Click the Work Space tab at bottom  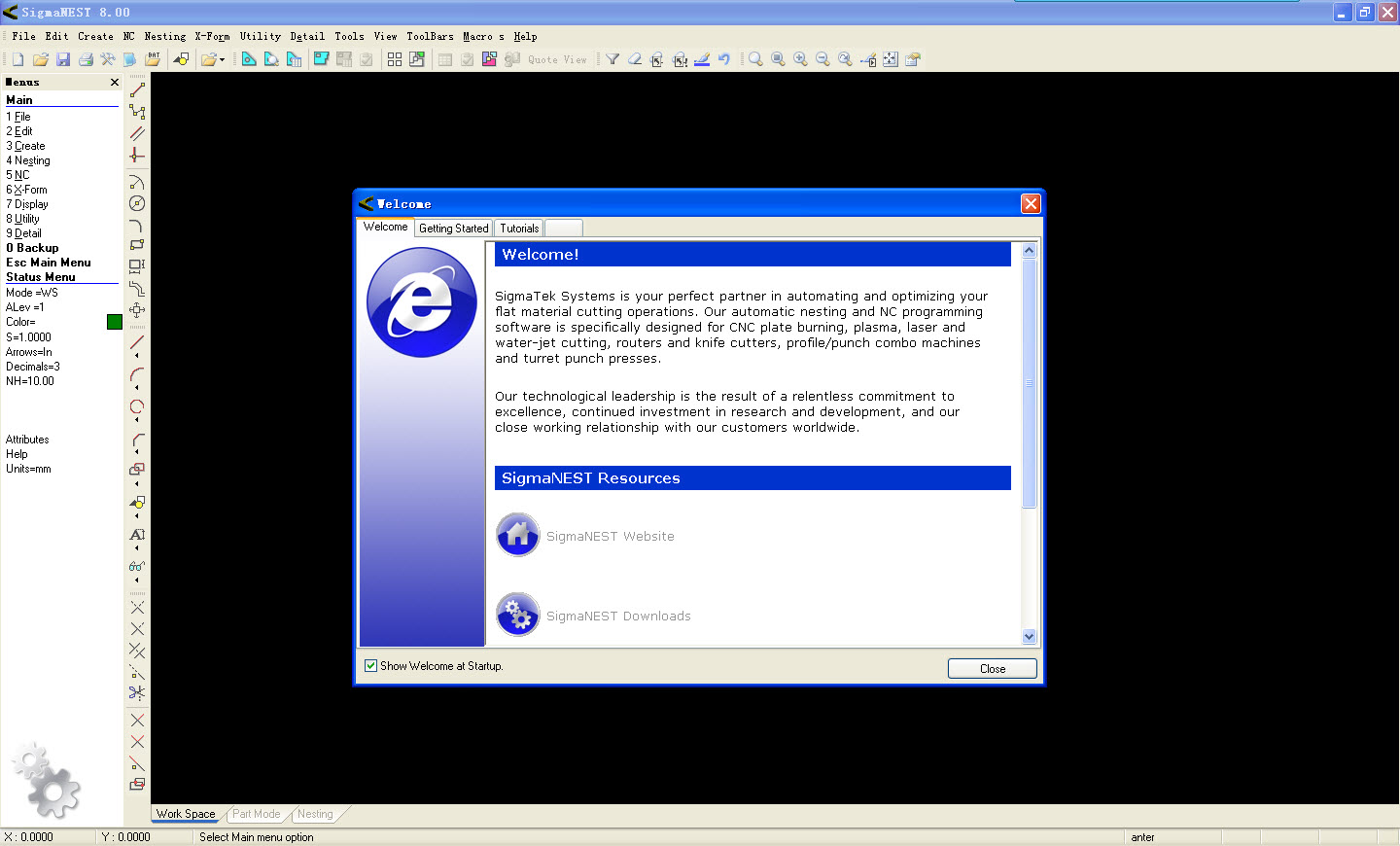click(x=186, y=814)
